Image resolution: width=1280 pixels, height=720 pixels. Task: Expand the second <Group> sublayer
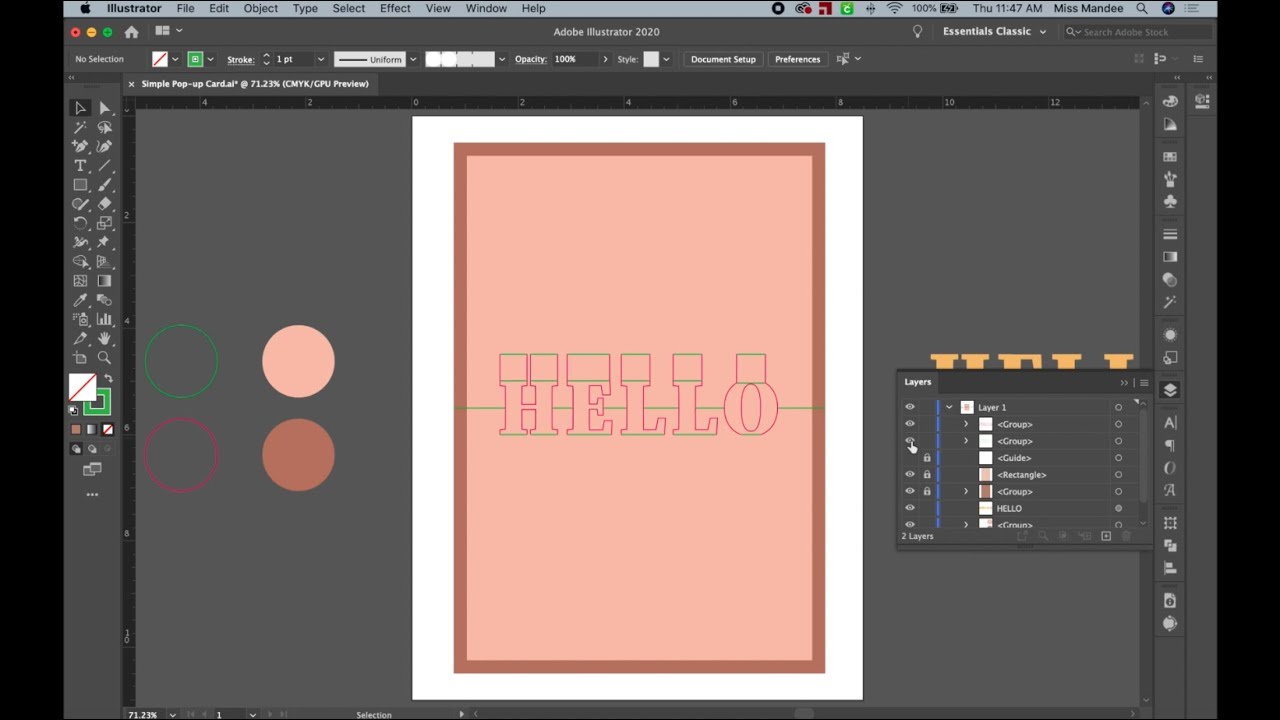click(966, 441)
